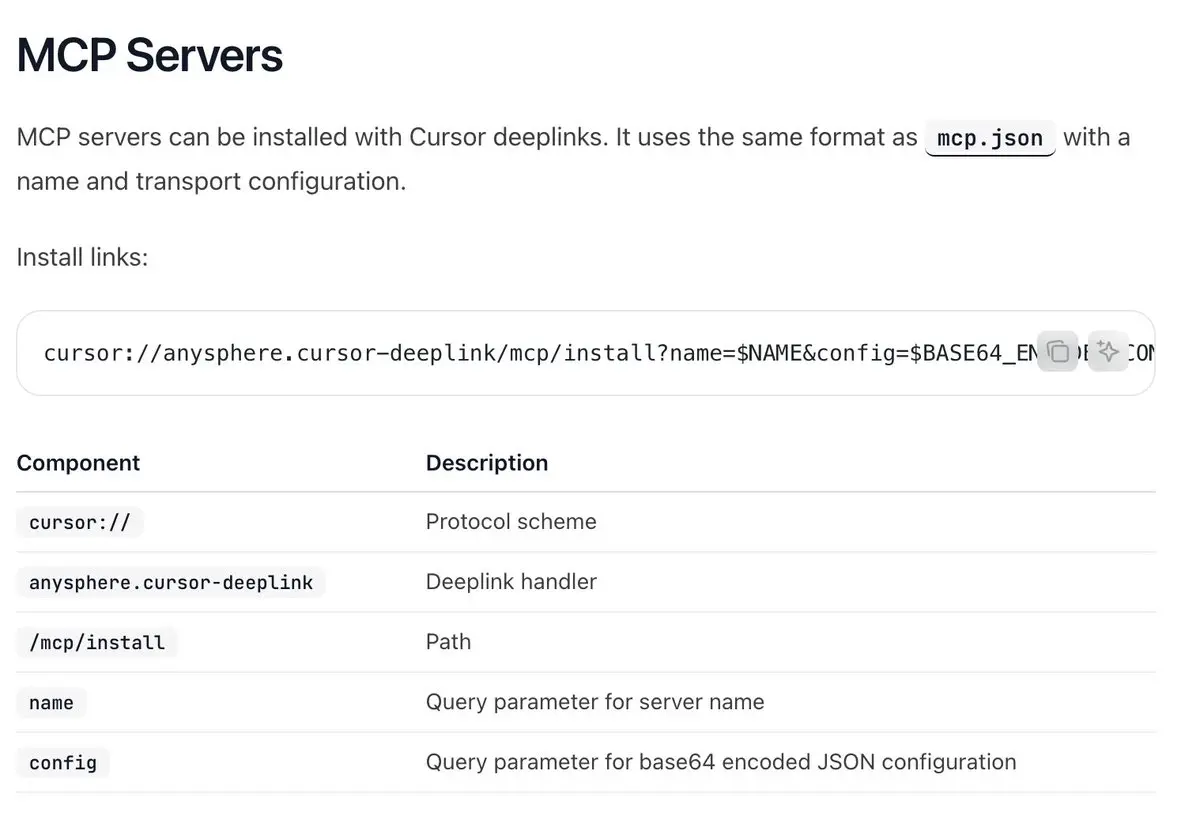Click the mcp.json inline code link

[x=990, y=137]
